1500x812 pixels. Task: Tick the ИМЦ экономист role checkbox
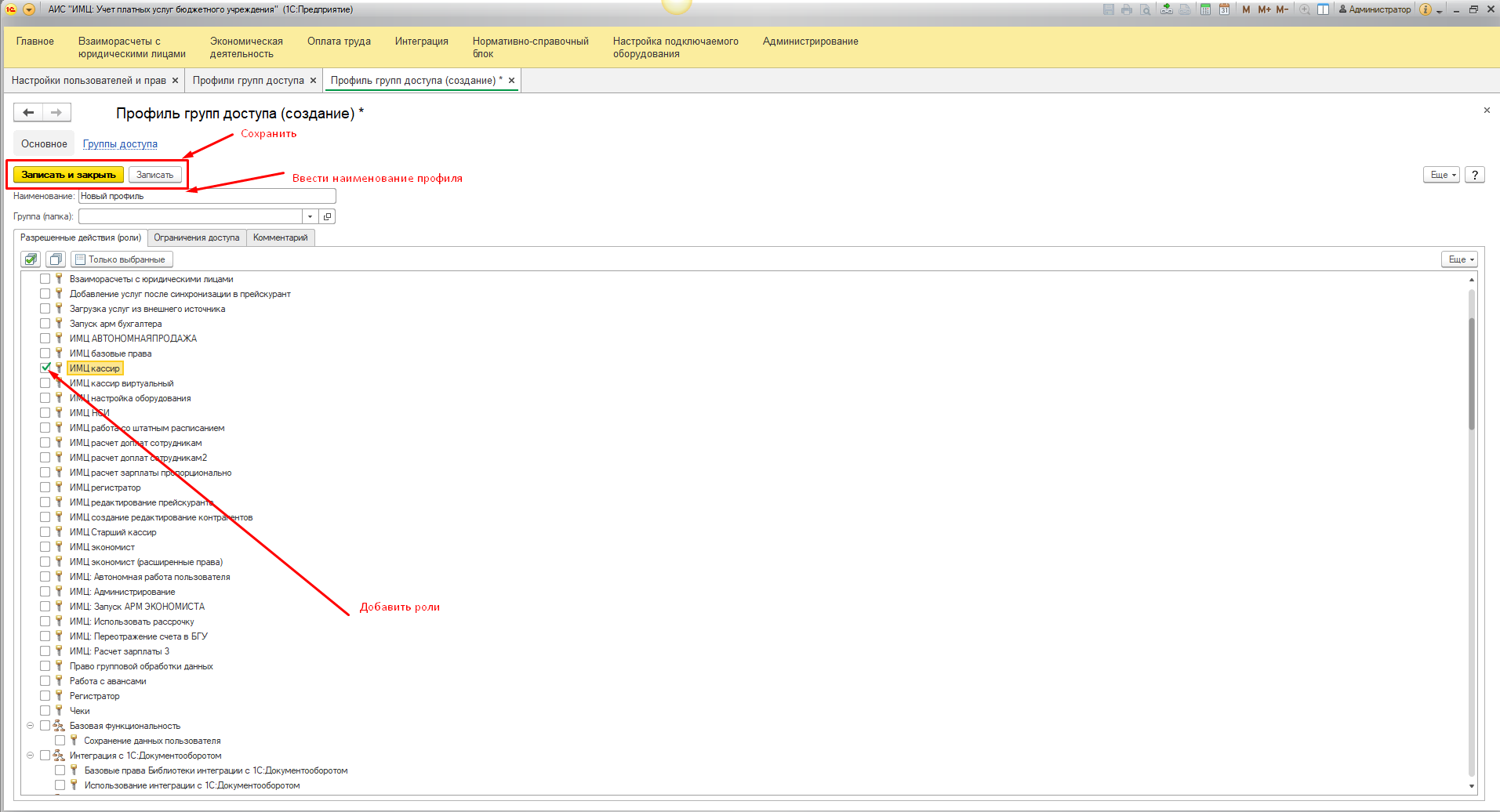[45, 547]
